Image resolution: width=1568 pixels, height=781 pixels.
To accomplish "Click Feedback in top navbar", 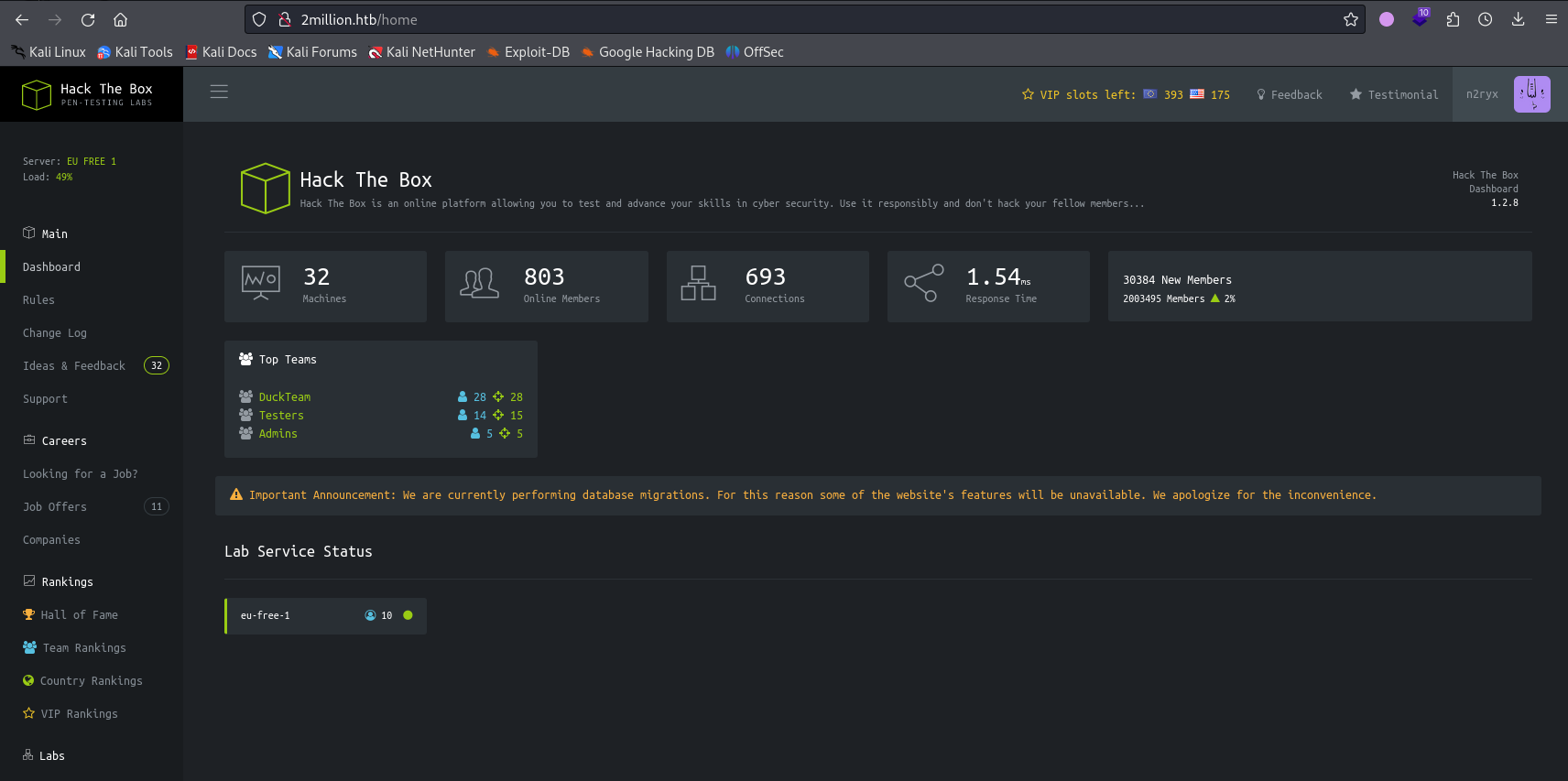I will tap(1289, 94).
